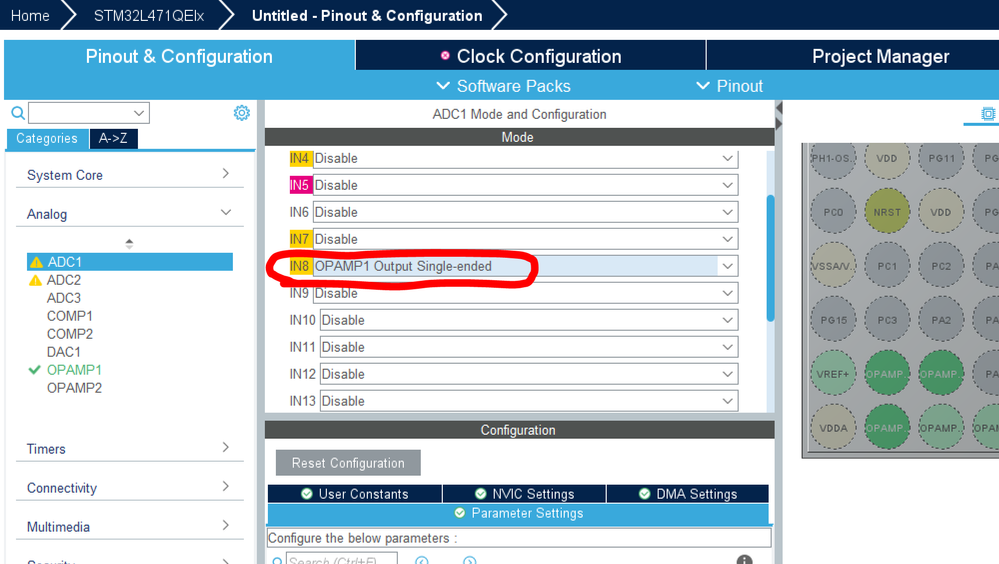Click the upper collapse arrow on panel divider
The height and width of the screenshot is (564, 999).
click(779, 108)
